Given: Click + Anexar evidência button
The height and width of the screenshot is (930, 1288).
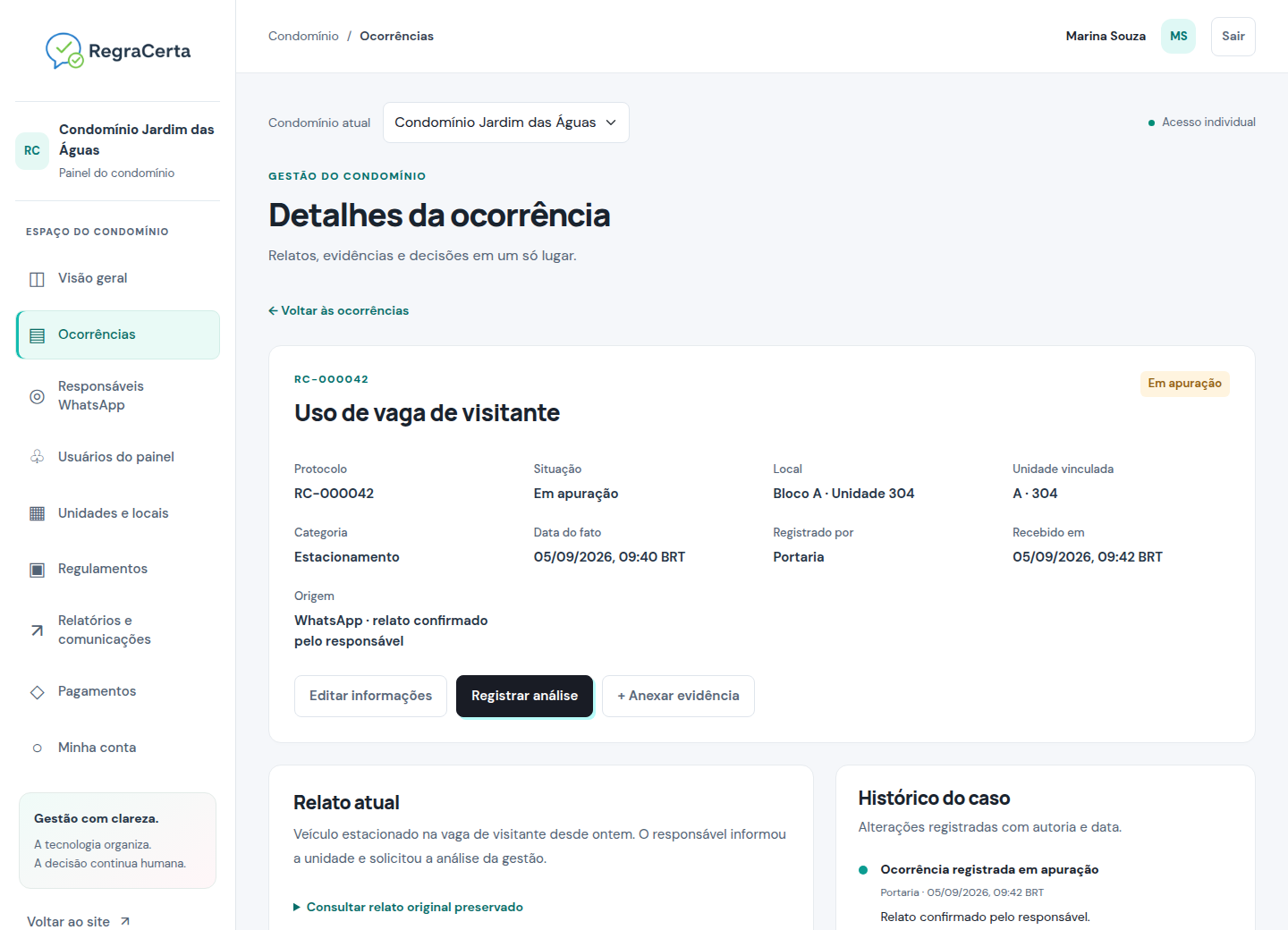Looking at the screenshot, I should click(678, 696).
